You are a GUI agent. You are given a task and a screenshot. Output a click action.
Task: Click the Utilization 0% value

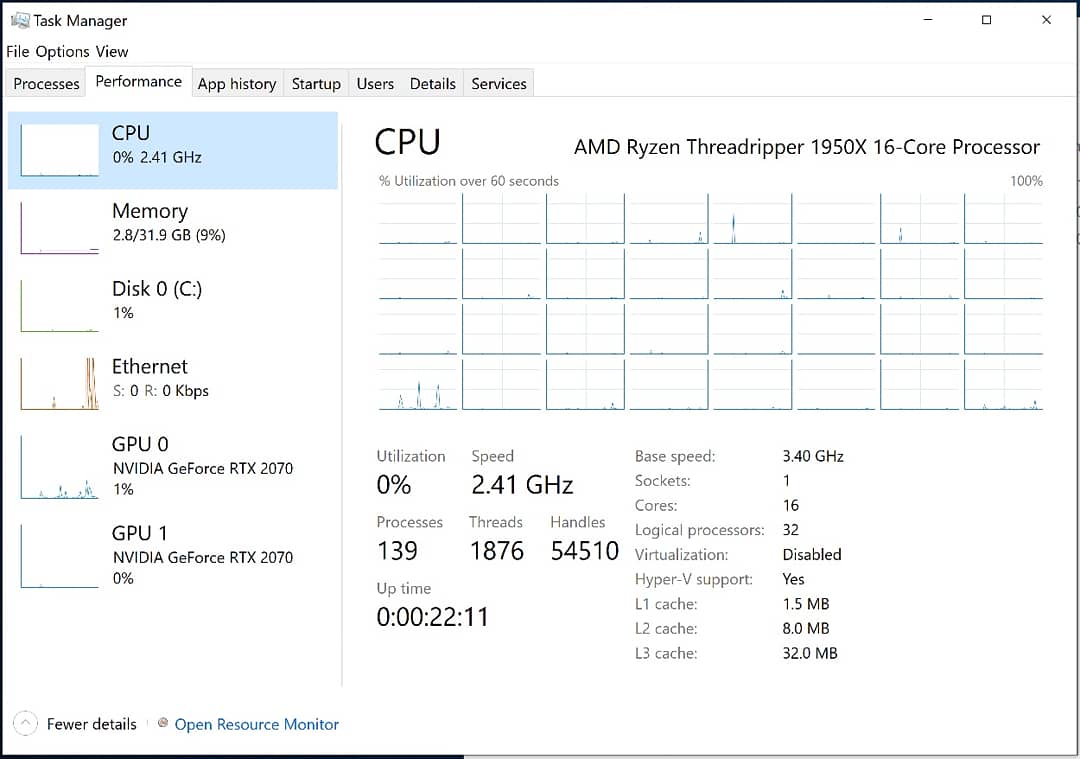pyautogui.click(x=393, y=485)
